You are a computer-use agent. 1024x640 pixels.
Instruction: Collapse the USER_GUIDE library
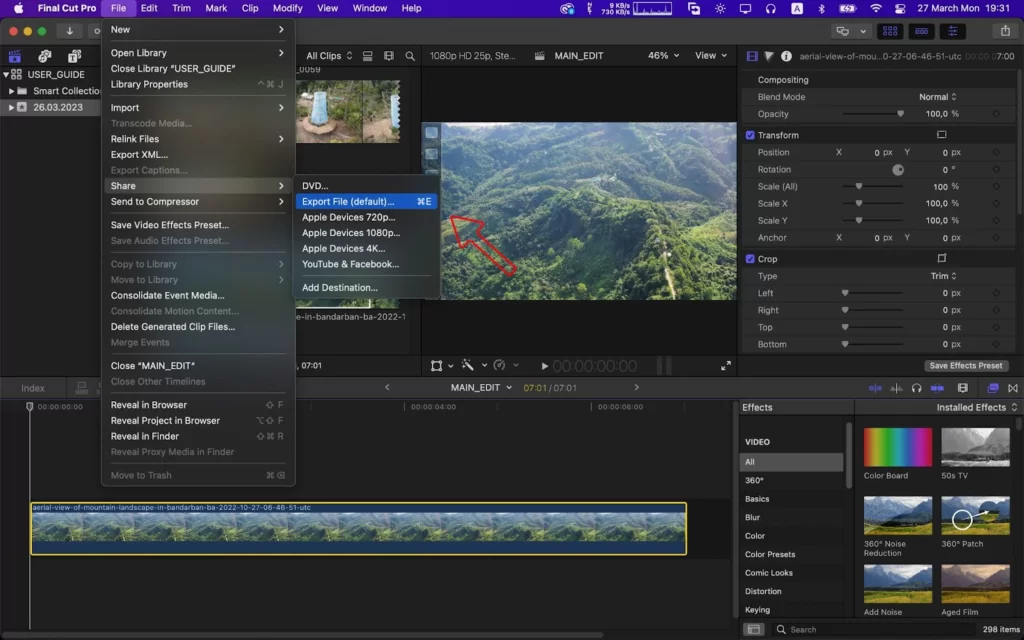6,74
